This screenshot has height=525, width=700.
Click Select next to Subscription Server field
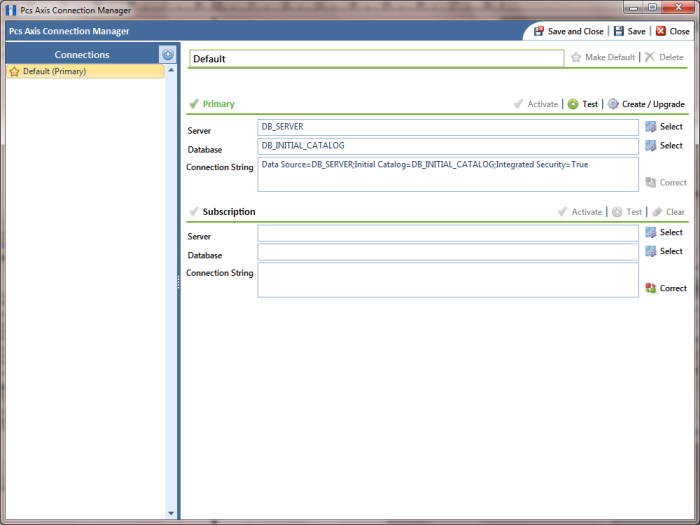click(x=664, y=233)
